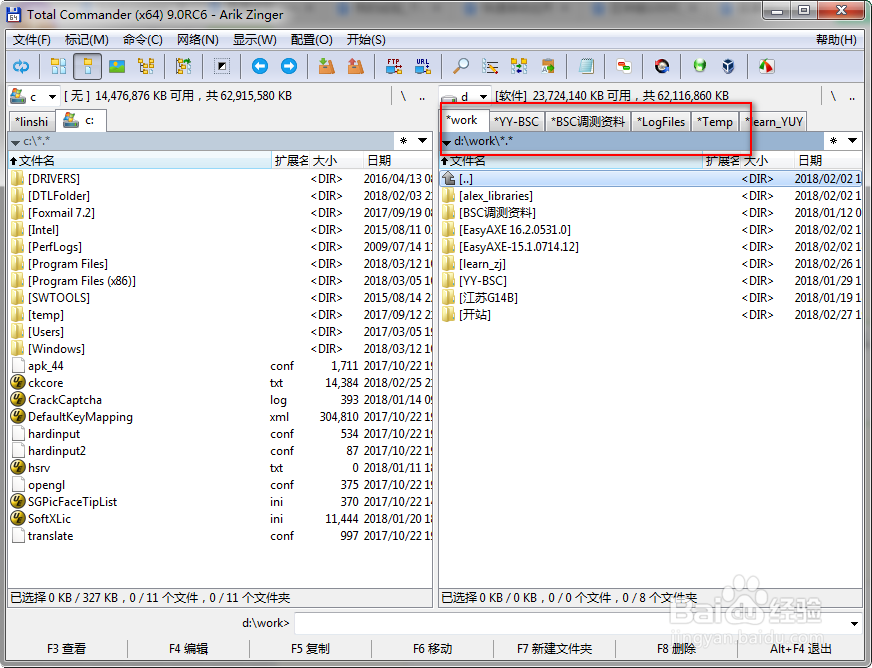Viewport: 872px width, 668px height.
Task: Open the 显示(W) menu
Action: point(254,40)
